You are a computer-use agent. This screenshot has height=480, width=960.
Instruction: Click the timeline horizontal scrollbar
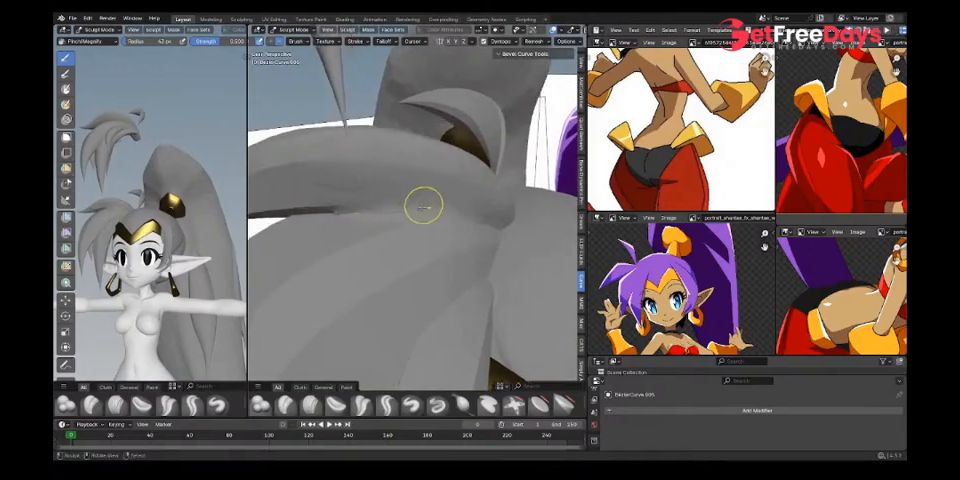tap(318, 446)
